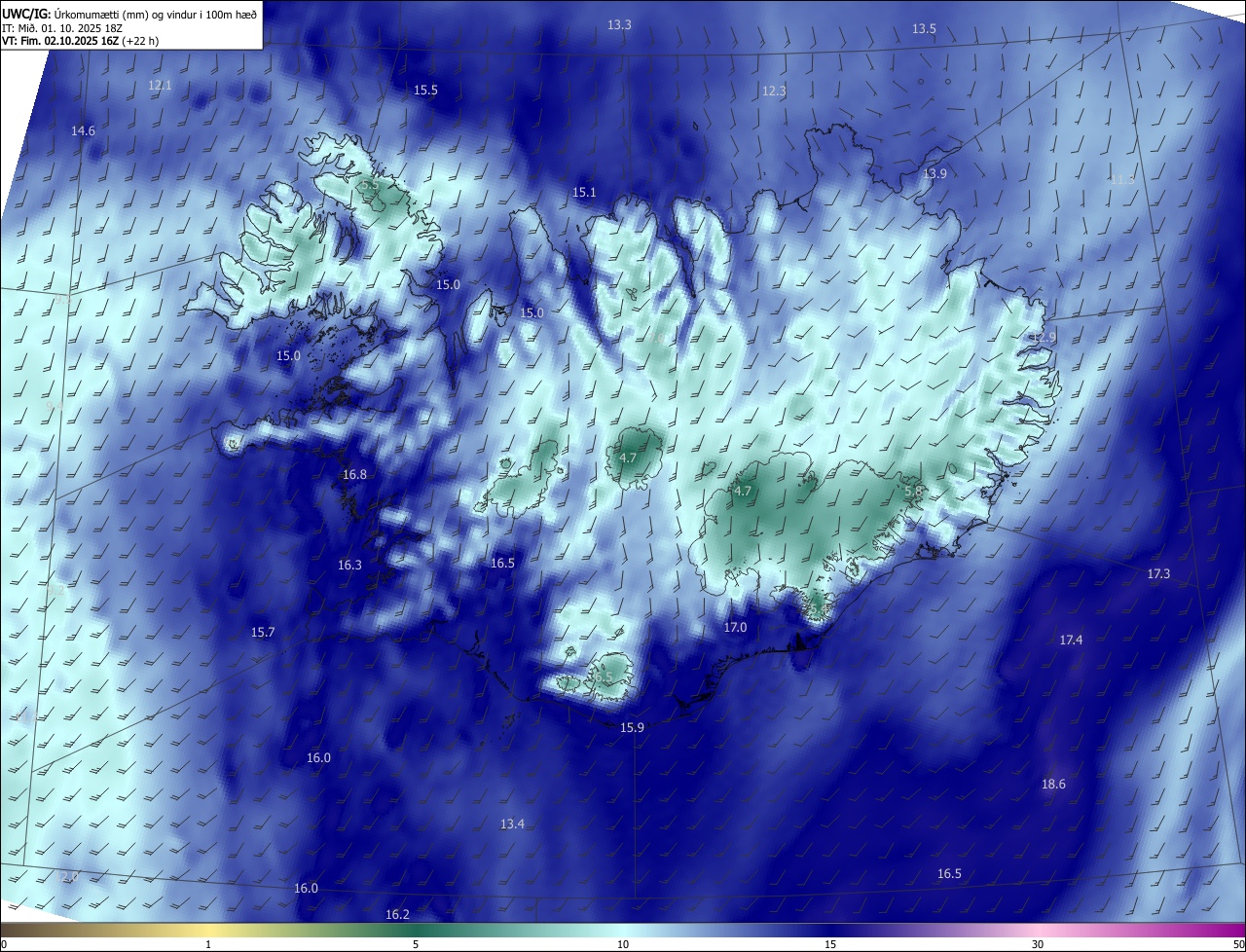
Task: Click the color scale tick label "0"
Action: pyautogui.click(x=4, y=944)
